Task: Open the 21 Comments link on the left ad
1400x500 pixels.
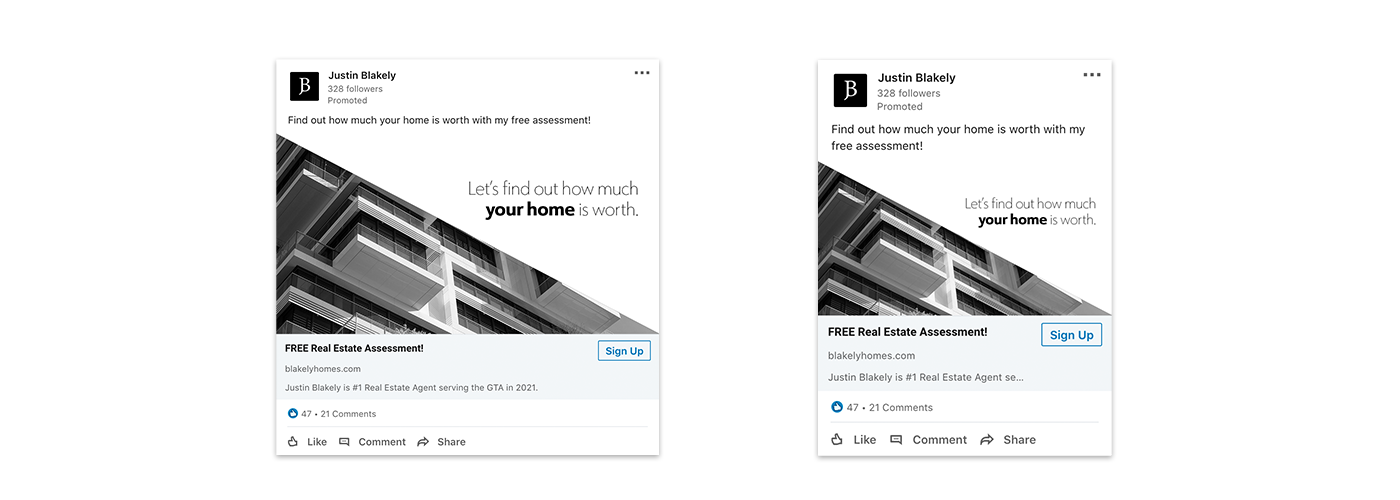Action: (x=348, y=414)
